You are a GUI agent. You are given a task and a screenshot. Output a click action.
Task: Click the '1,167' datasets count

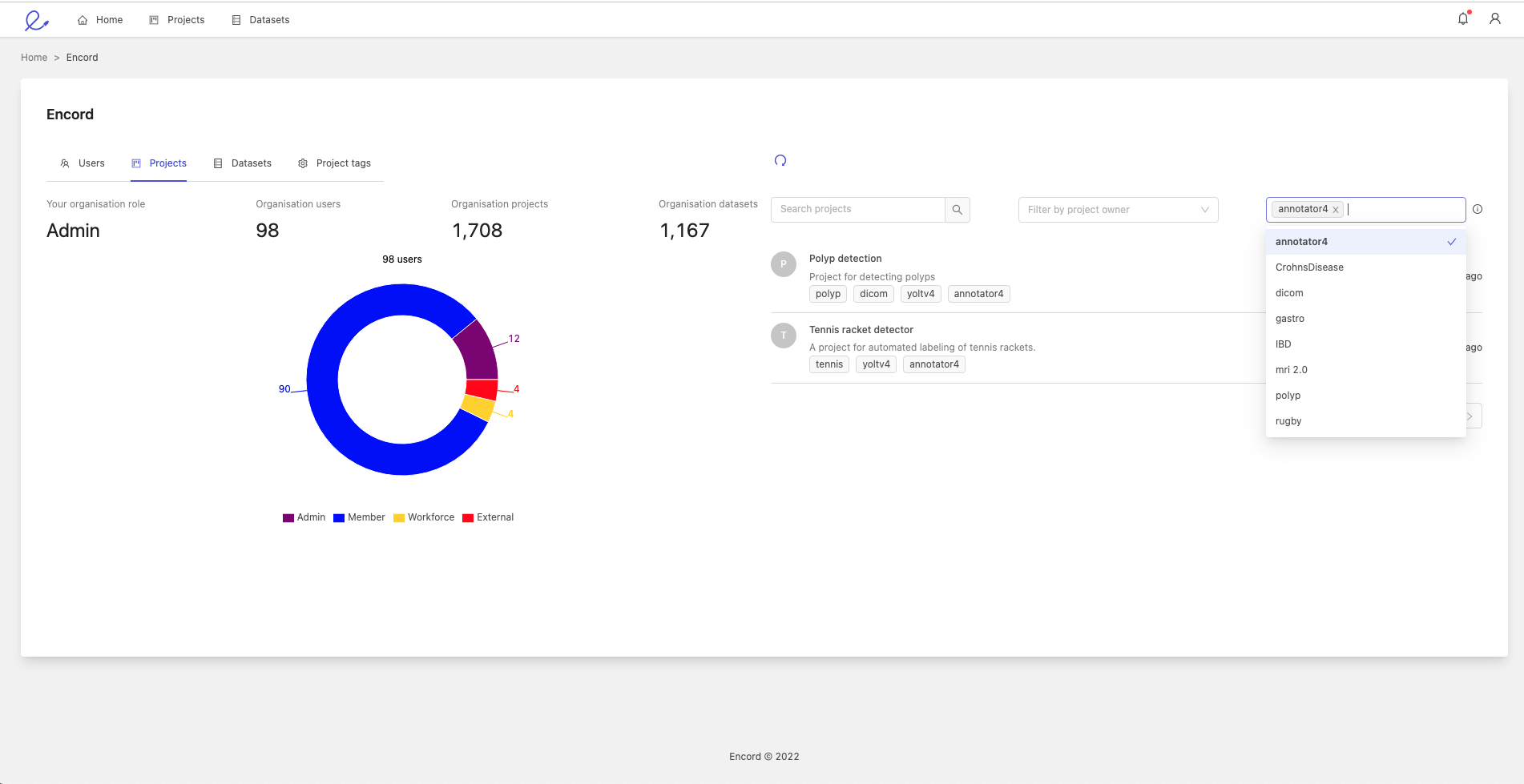(684, 231)
